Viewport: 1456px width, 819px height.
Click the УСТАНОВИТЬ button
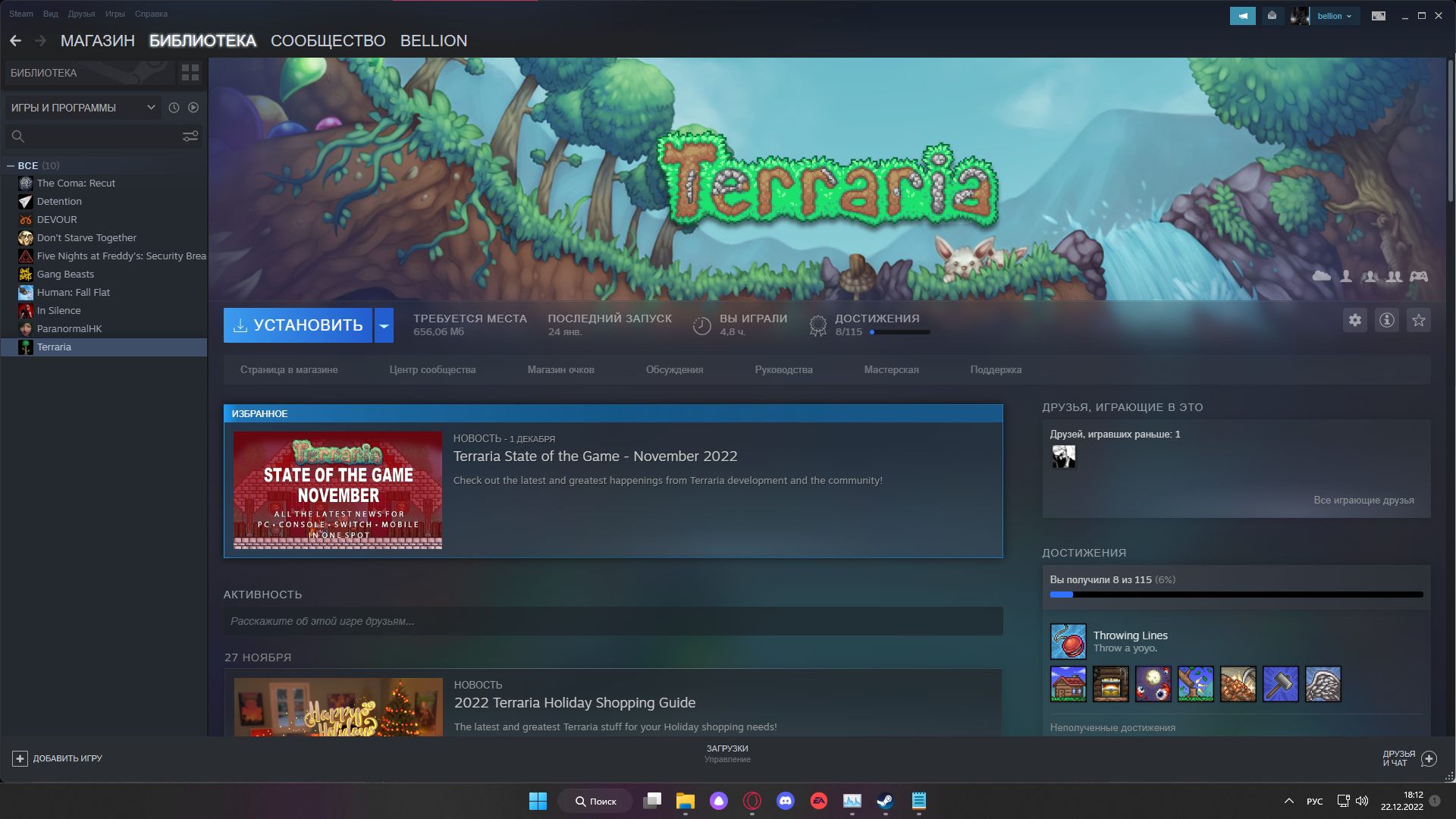298,325
